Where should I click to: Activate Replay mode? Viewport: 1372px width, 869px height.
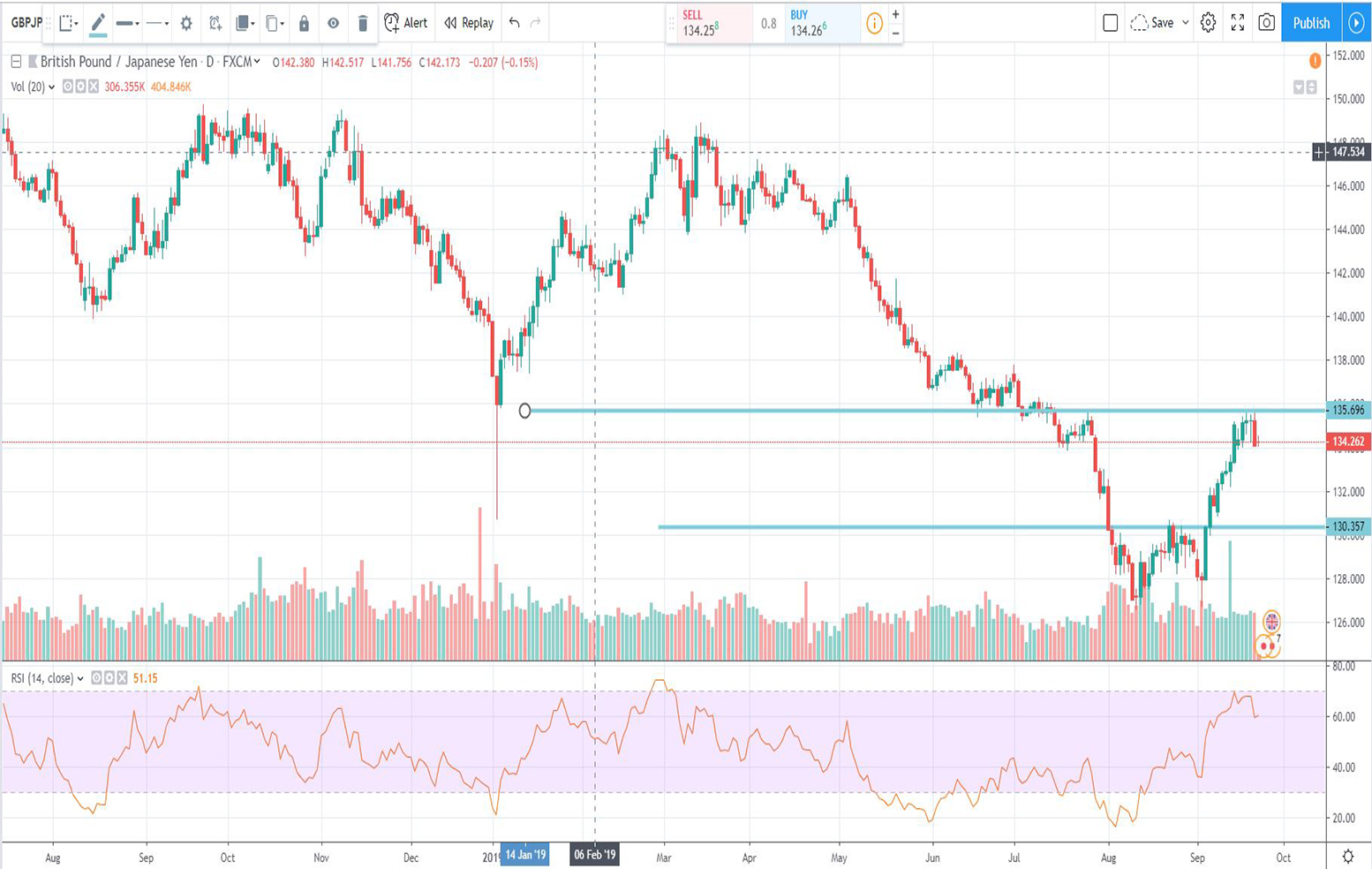pos(468,23)
